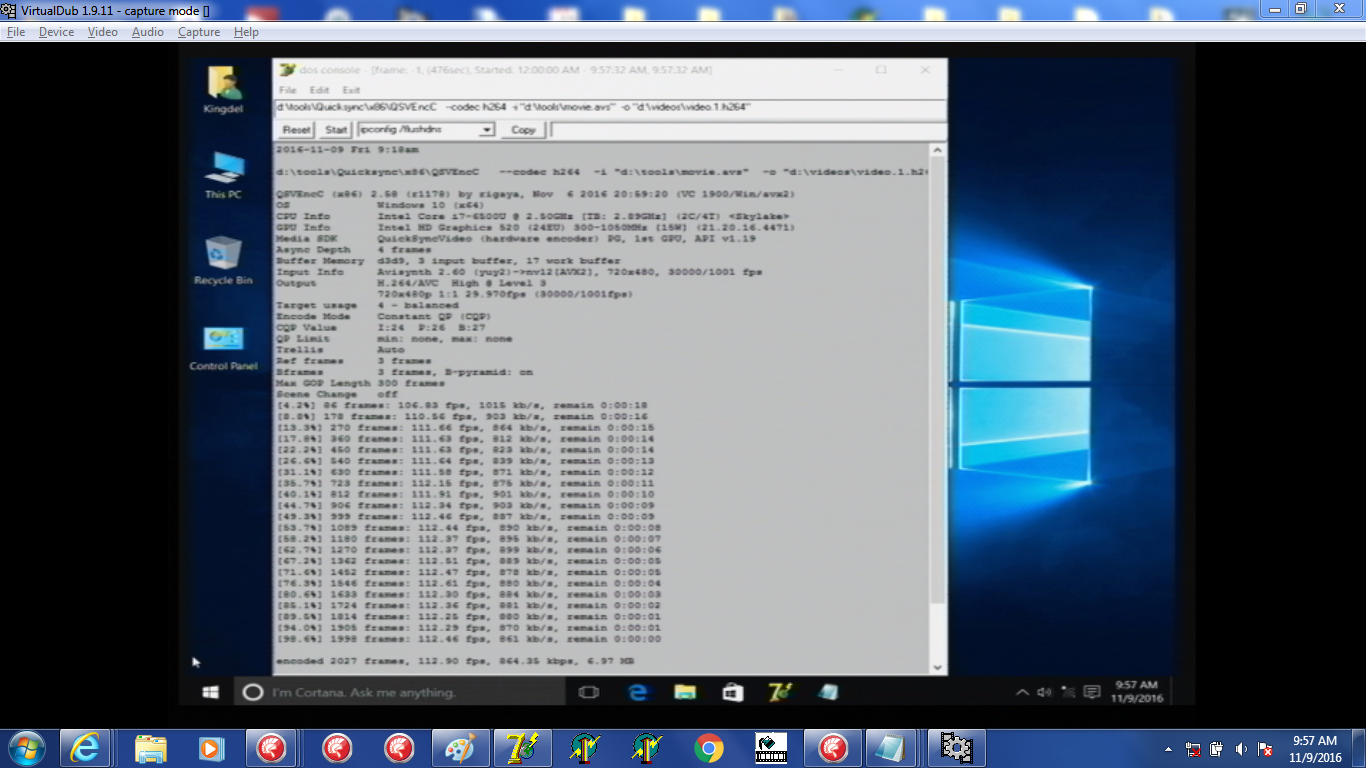Image resolution: width=1366 pixels, height=768 pixels.
Task: Click the console vertical scrollbar thumb
Action: (x=938, y=380)
